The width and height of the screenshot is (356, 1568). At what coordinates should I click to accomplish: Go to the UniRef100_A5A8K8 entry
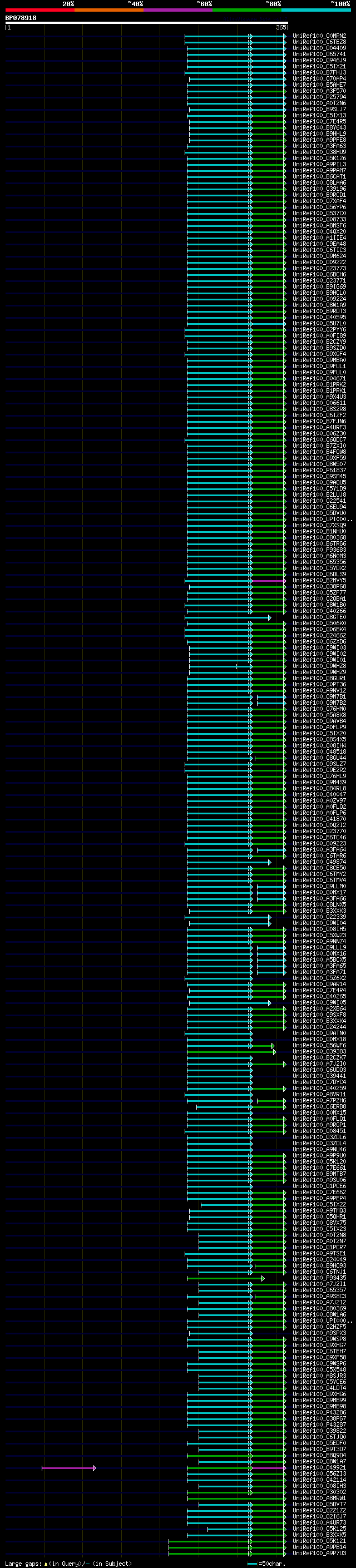pos(319,715)
